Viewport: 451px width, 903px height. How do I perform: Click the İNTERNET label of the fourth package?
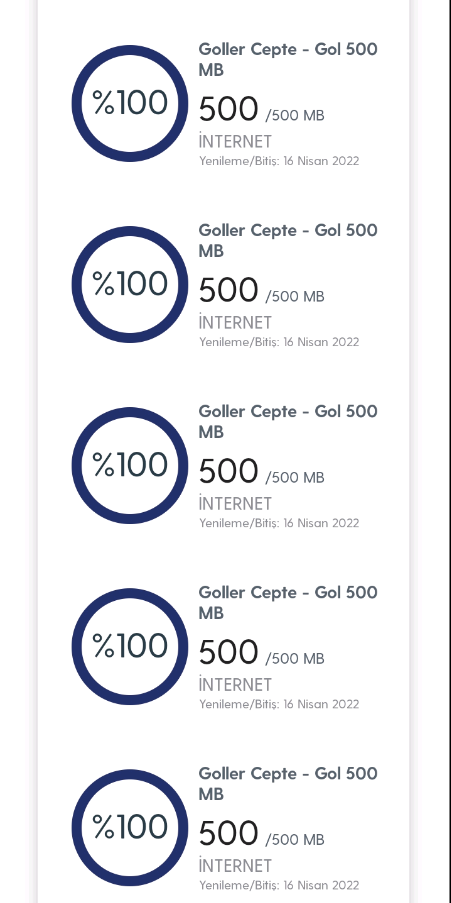click(x=235, y=684)
